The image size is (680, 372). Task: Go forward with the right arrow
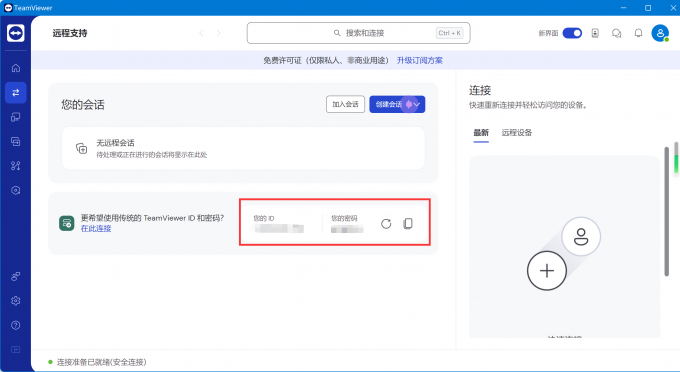[x=219, y=33]
